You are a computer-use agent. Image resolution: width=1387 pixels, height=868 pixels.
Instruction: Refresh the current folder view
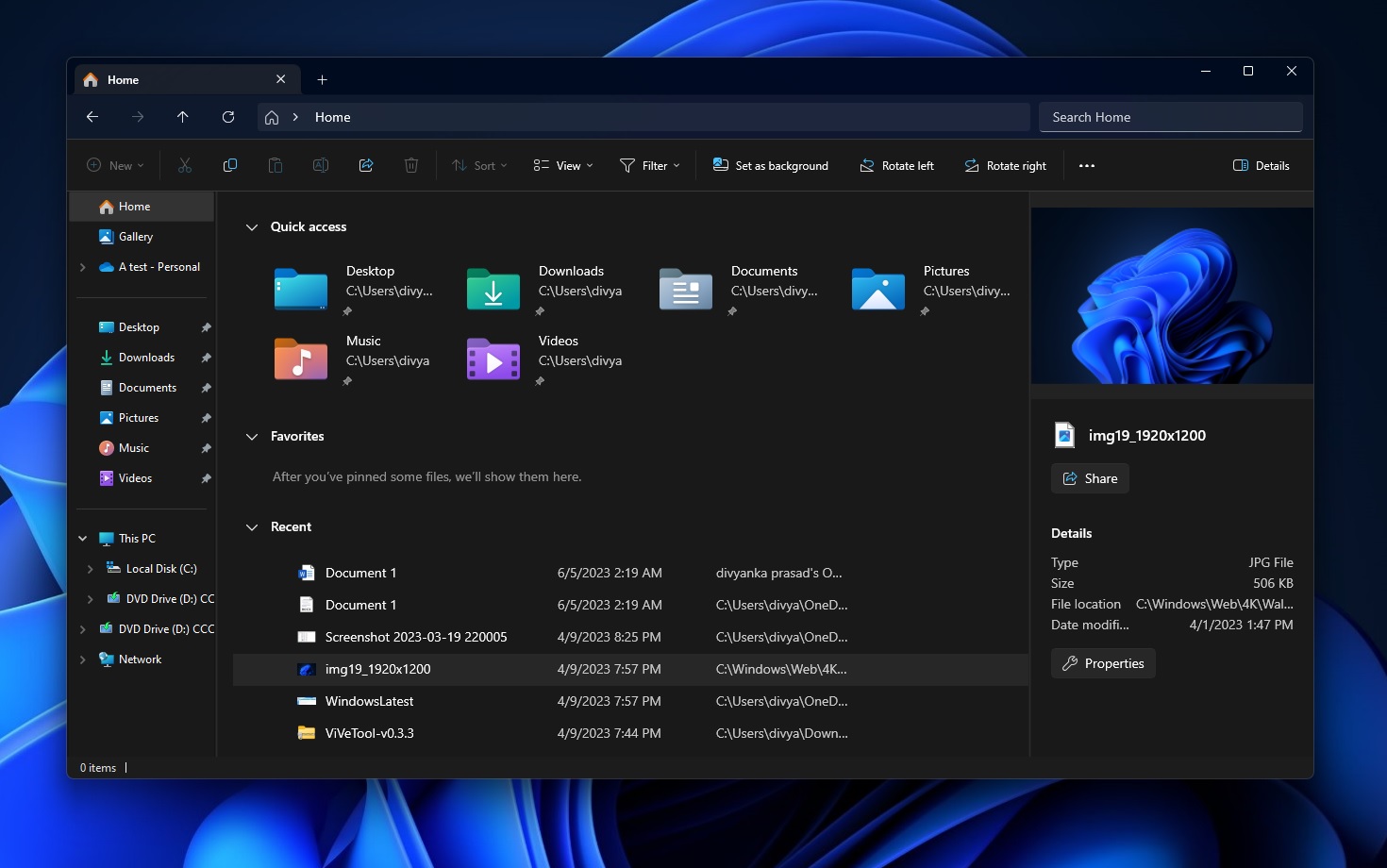pyautogui.click(x=228, y=116)
